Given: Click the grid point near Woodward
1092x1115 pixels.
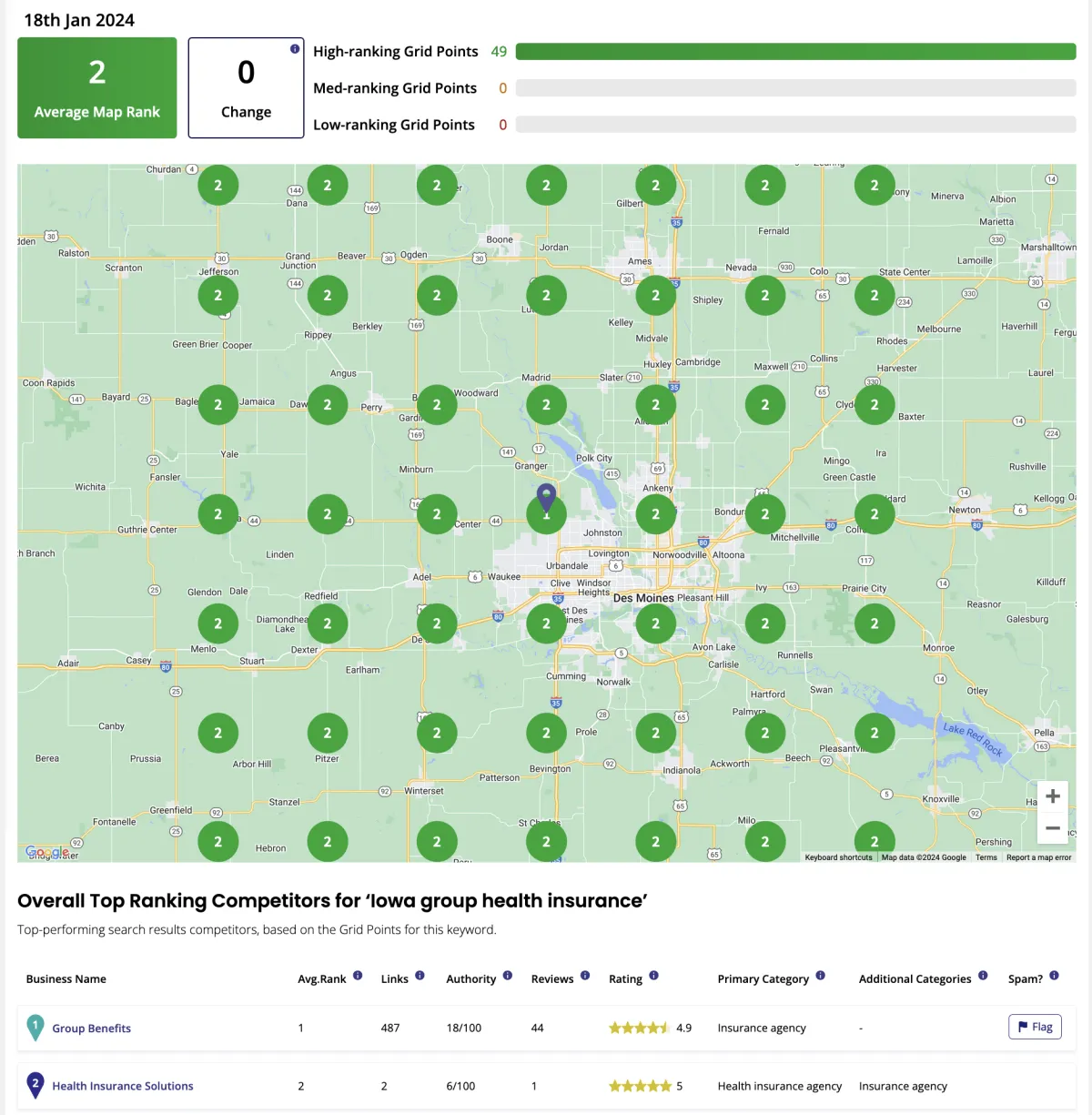Looking at the screenshot, I should click(x=437, y=404).
